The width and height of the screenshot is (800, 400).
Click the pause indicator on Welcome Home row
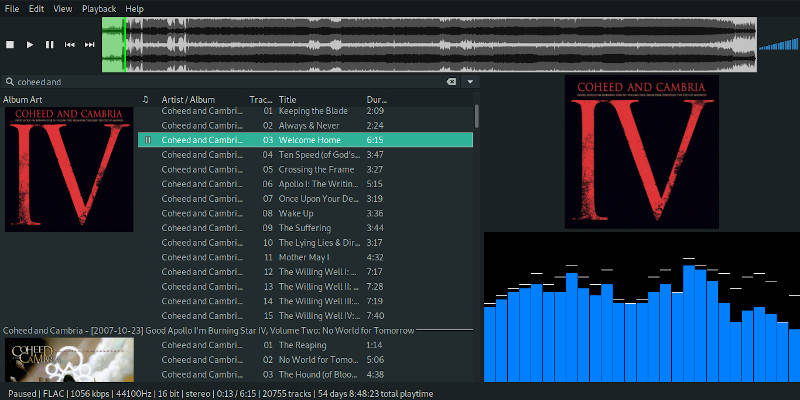(x=148, y=140)
